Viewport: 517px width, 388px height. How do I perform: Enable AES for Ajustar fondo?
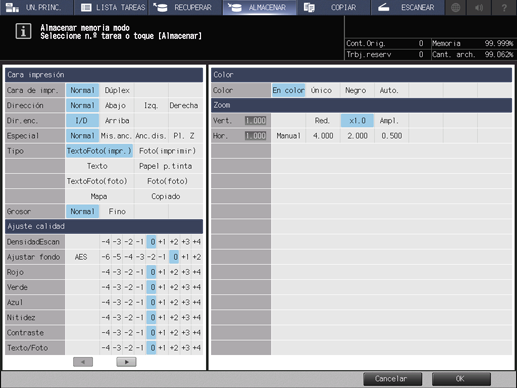click(81, 257)
